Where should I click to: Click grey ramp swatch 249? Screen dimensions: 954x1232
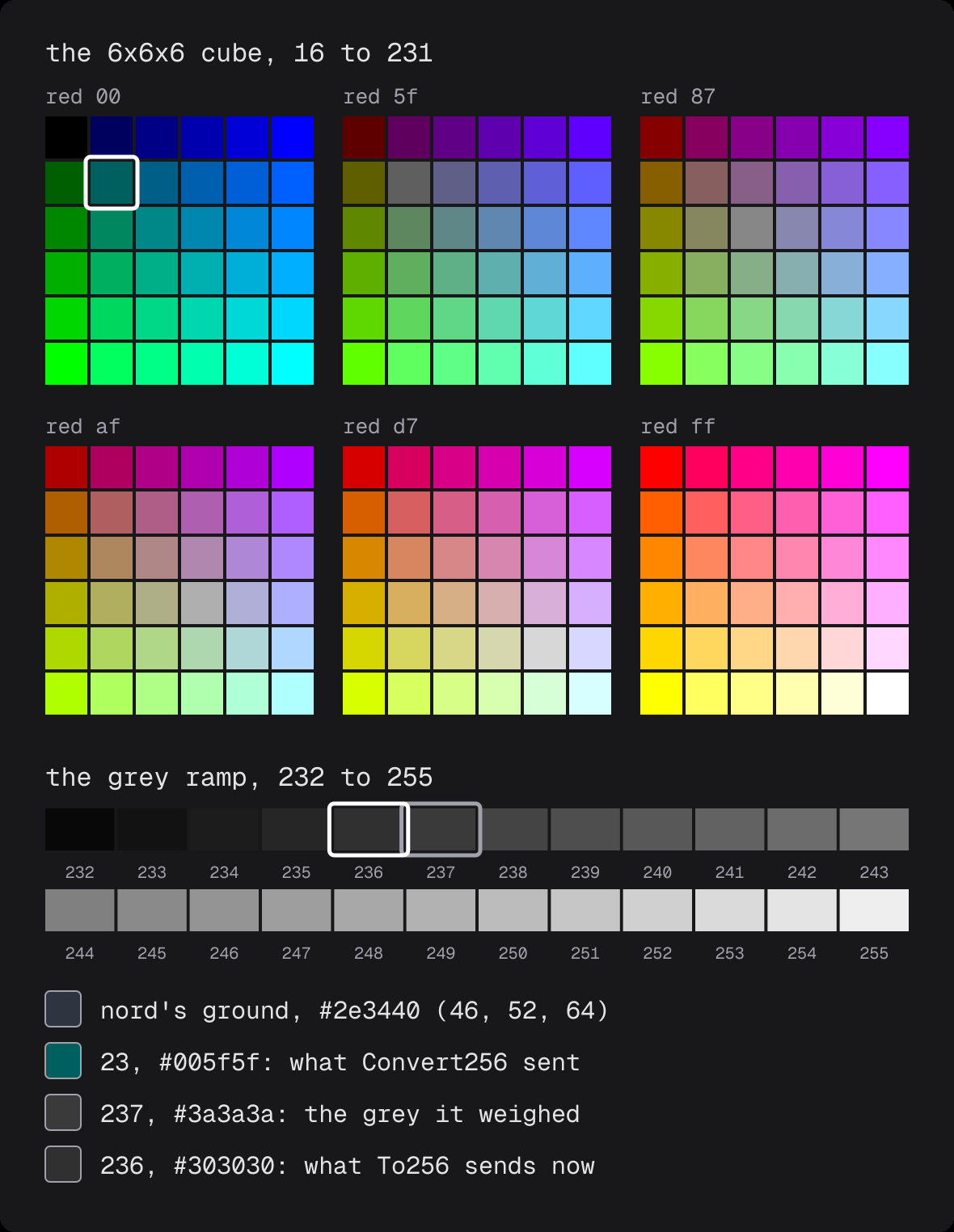point(441,910)
